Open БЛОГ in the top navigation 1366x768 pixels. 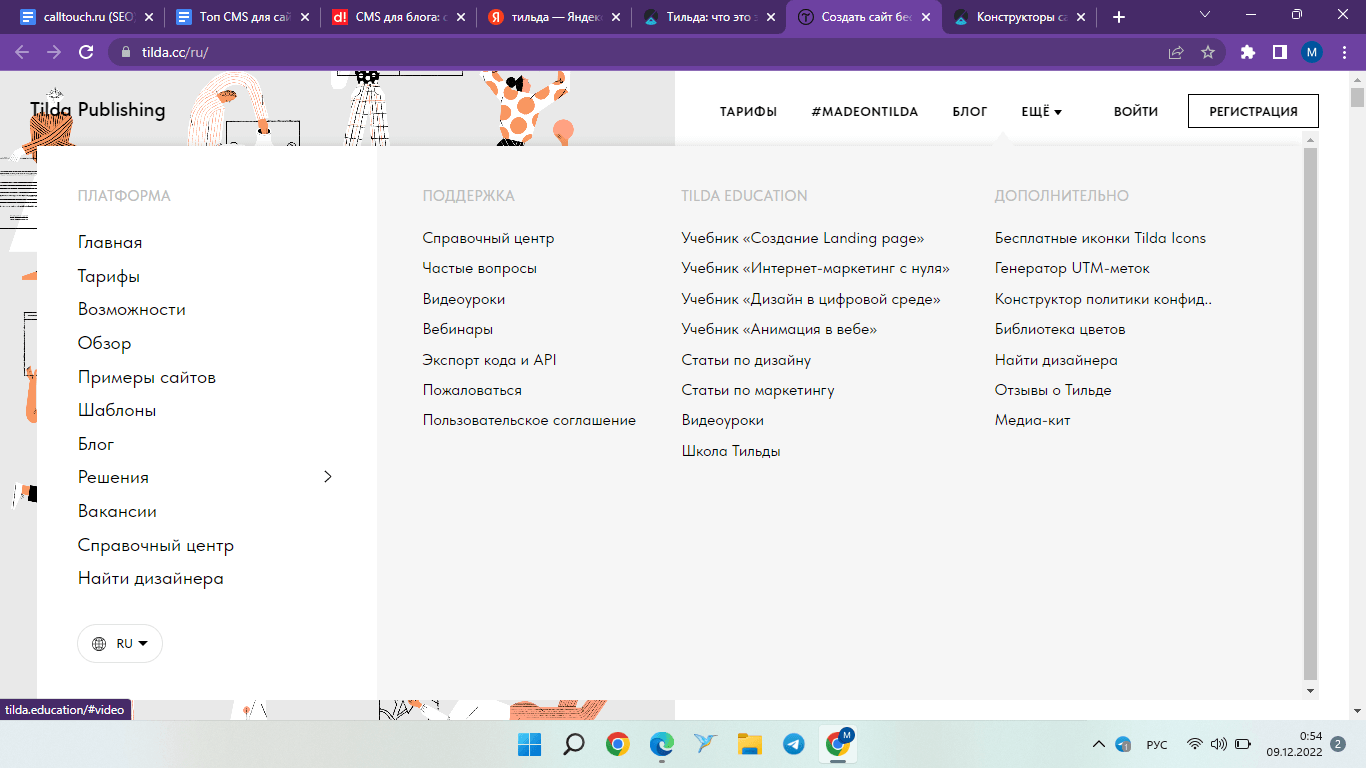pyautogui.click(x=970, y=111)
